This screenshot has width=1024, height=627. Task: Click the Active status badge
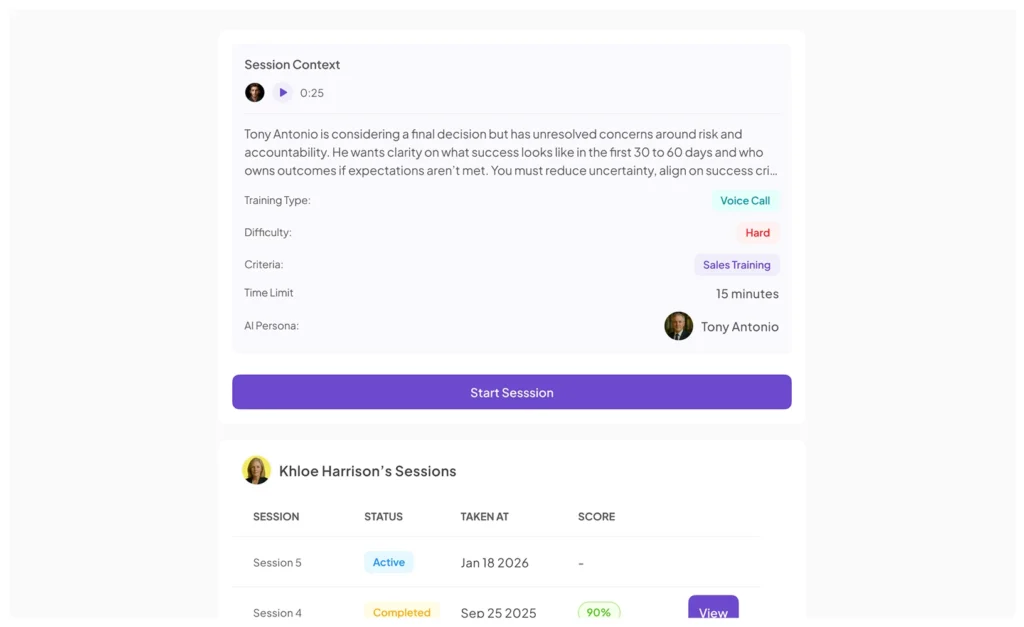point(388,562)
